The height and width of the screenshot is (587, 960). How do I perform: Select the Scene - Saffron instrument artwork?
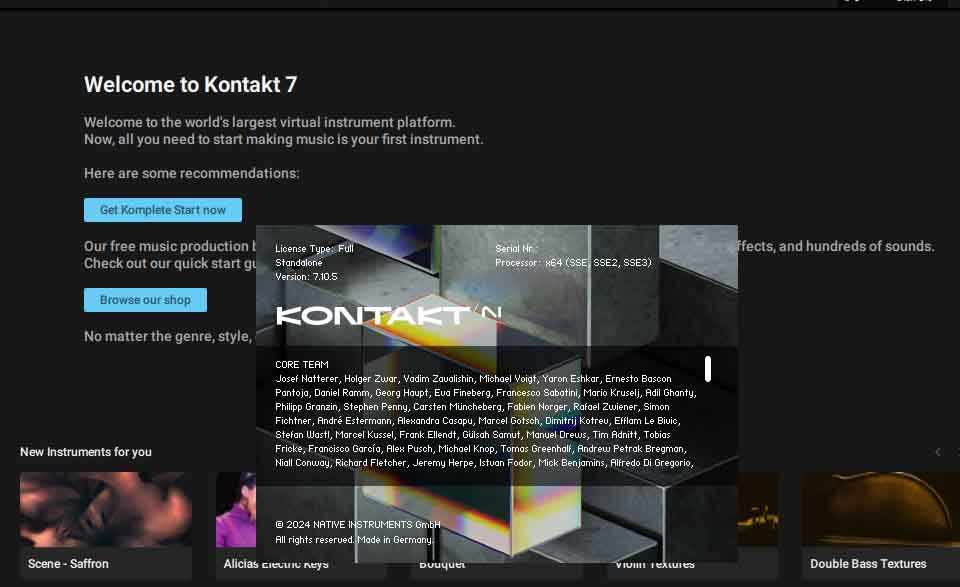(106, 509)
